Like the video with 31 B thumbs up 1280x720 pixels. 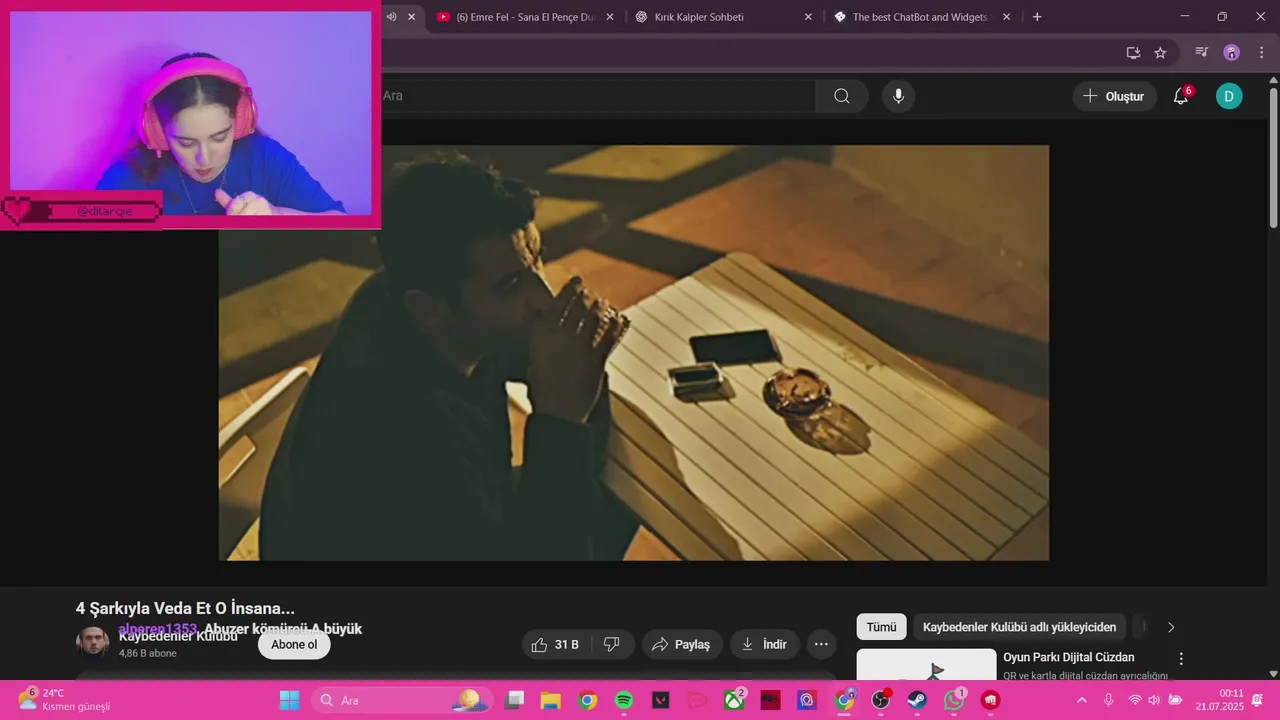coord(556,645)
